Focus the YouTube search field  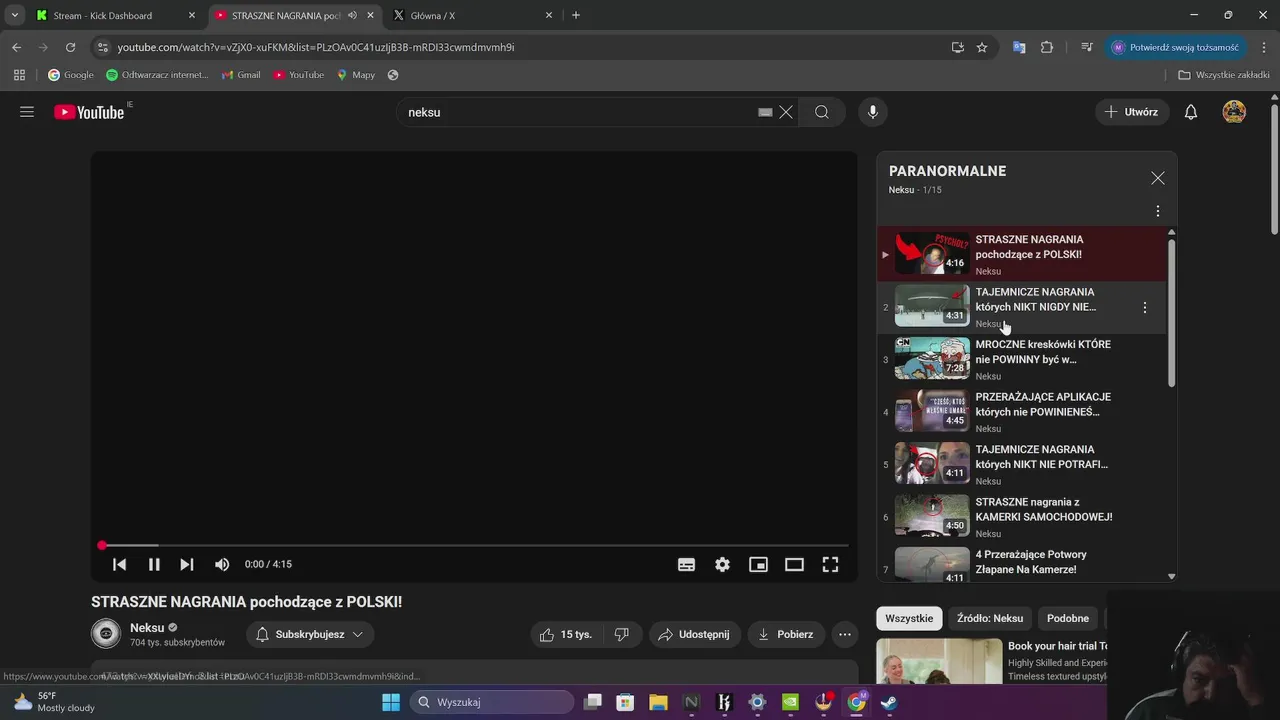tap(580, 112)
